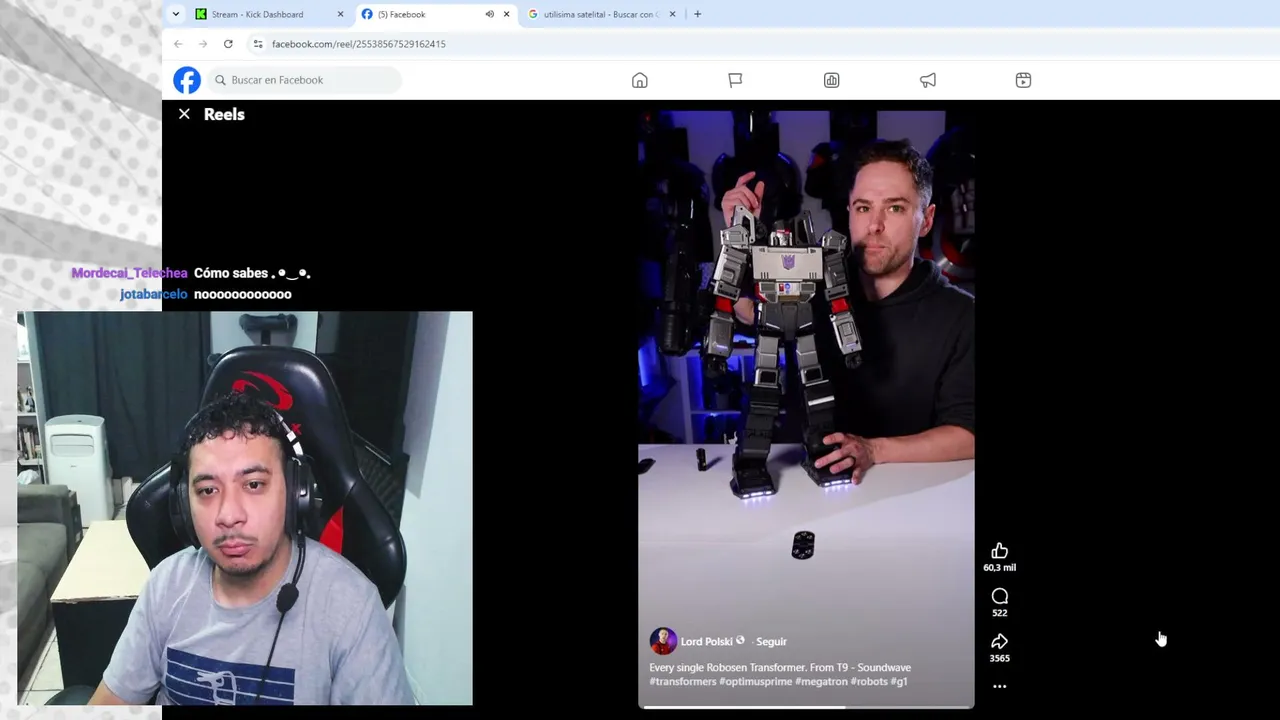Close the utilisima satelital Google tab

(672, 14)
